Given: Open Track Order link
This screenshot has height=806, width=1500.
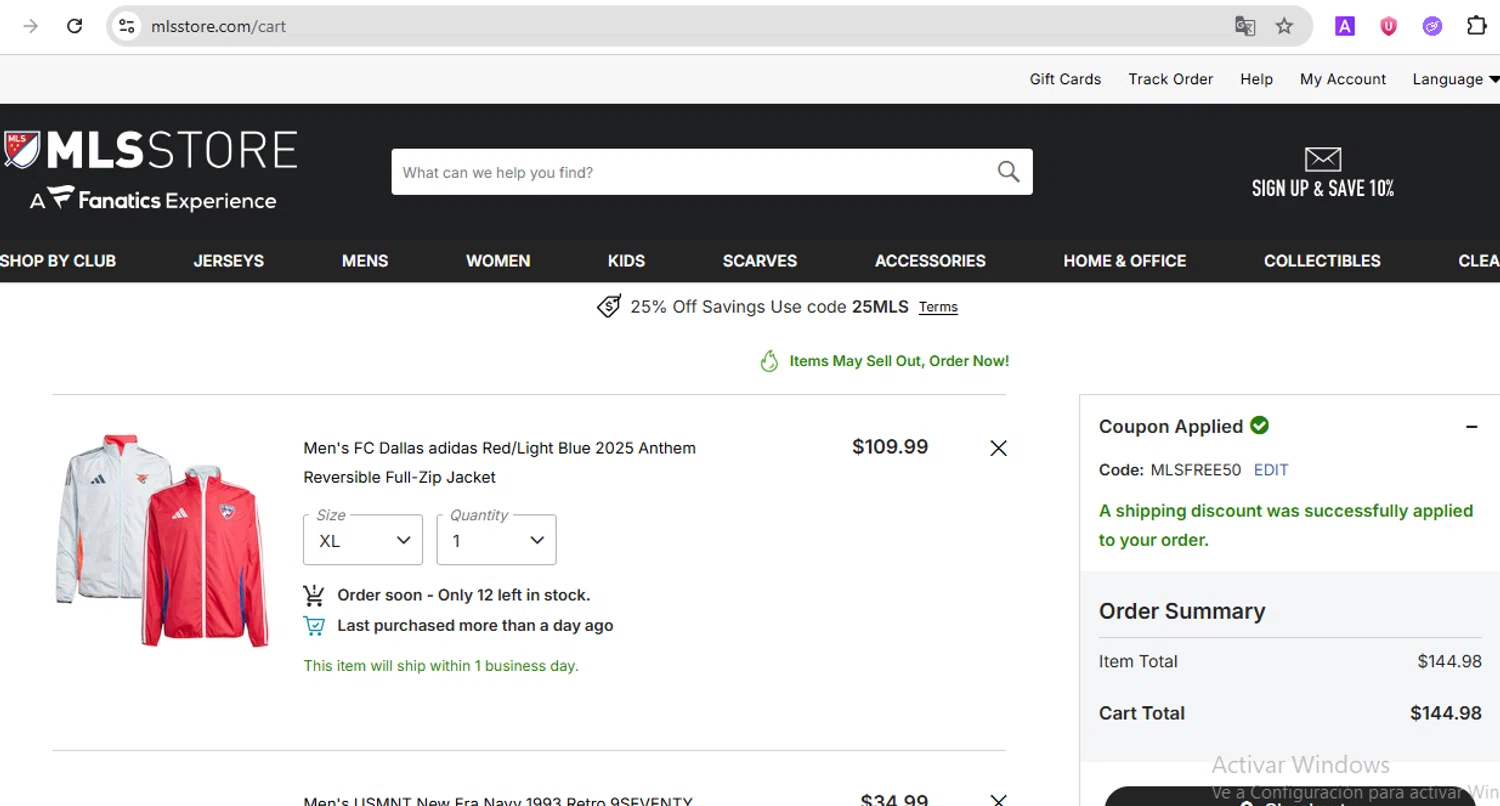Looking at the screenshot, I should pyautogui.click(x=1171, y=79).
